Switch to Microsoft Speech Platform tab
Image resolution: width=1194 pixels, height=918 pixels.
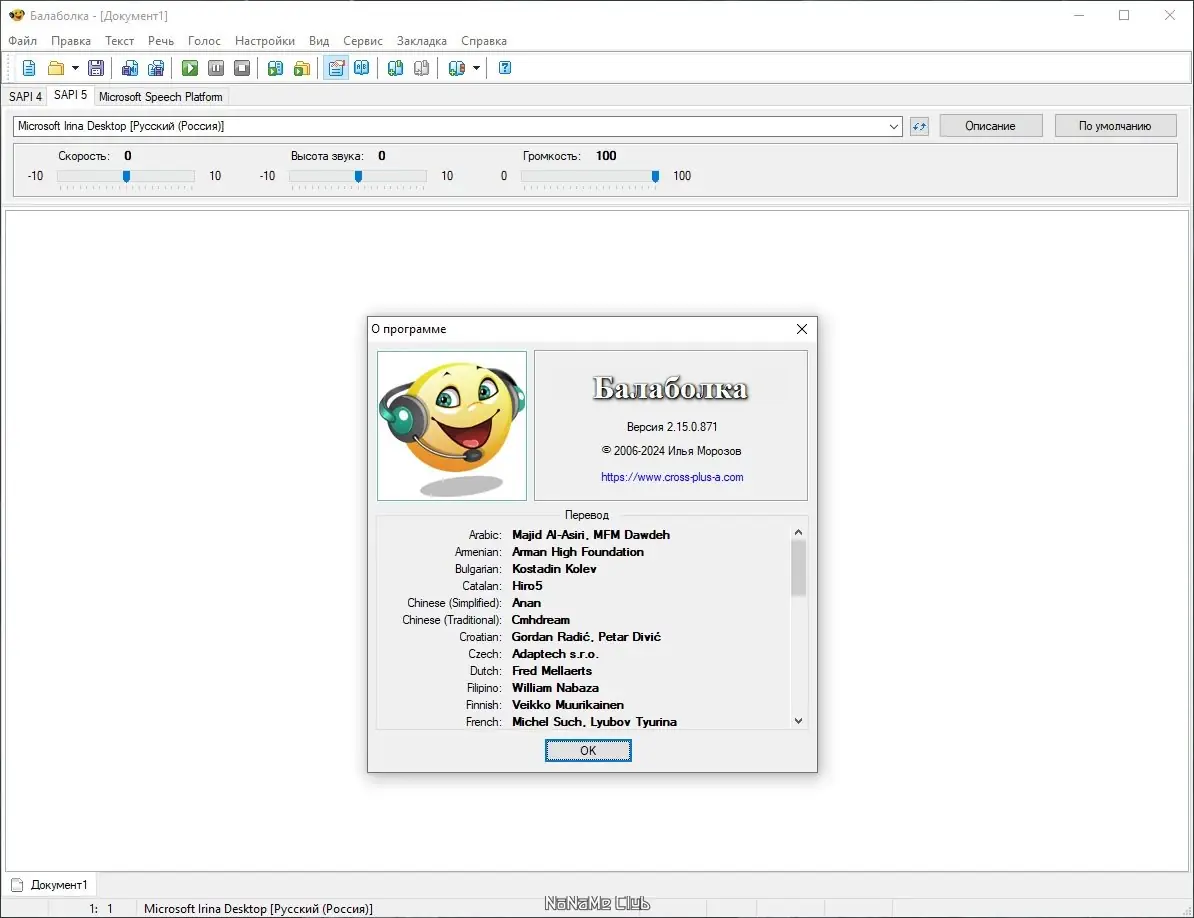tap(161, 97)
